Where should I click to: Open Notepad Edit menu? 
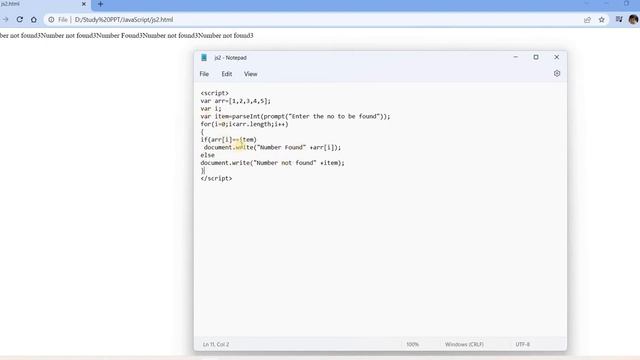coord(227,74)
